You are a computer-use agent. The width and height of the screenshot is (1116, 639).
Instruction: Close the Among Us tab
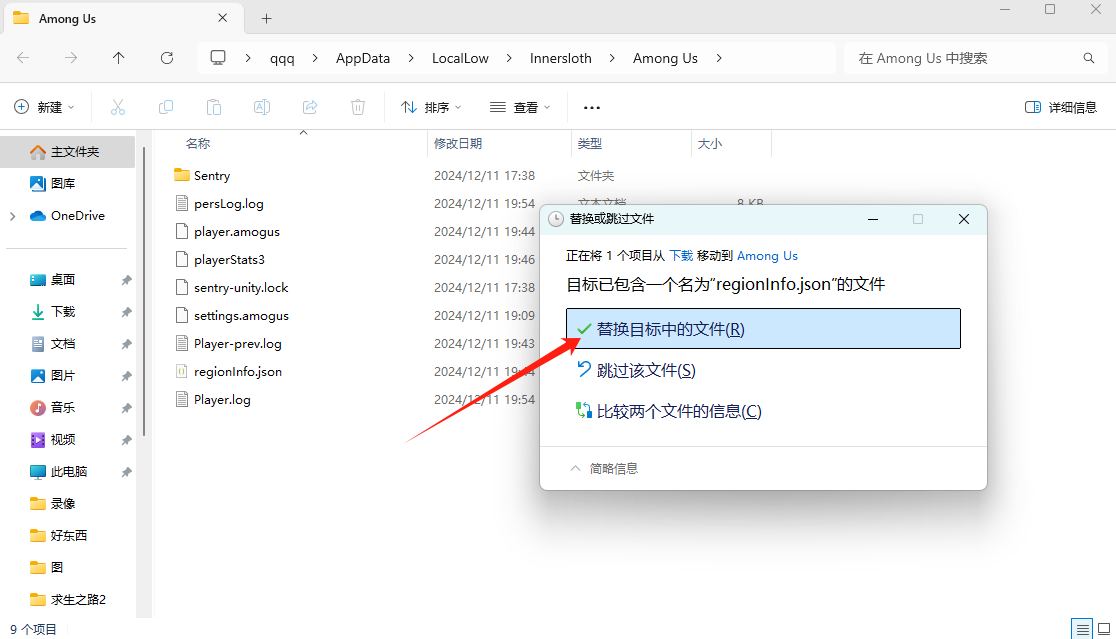pos(222,18)
